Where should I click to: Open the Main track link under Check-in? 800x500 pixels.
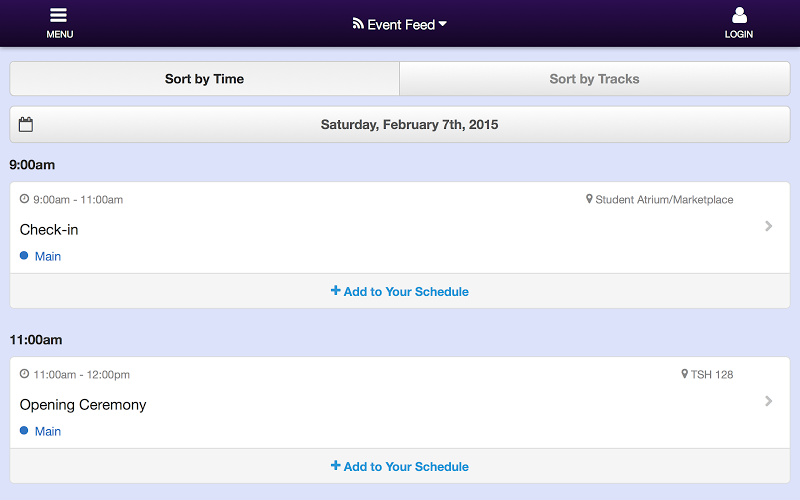pos(48,256)
